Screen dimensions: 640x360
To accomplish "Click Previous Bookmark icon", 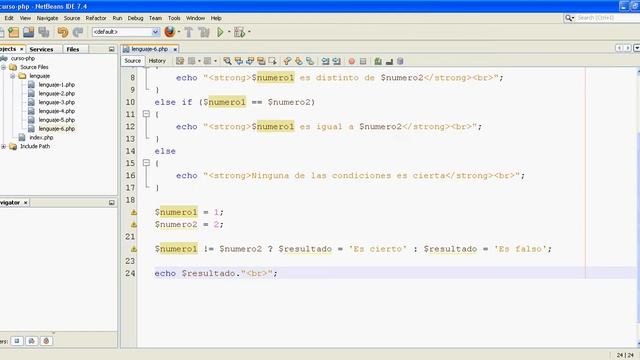I will click(287, 61).
